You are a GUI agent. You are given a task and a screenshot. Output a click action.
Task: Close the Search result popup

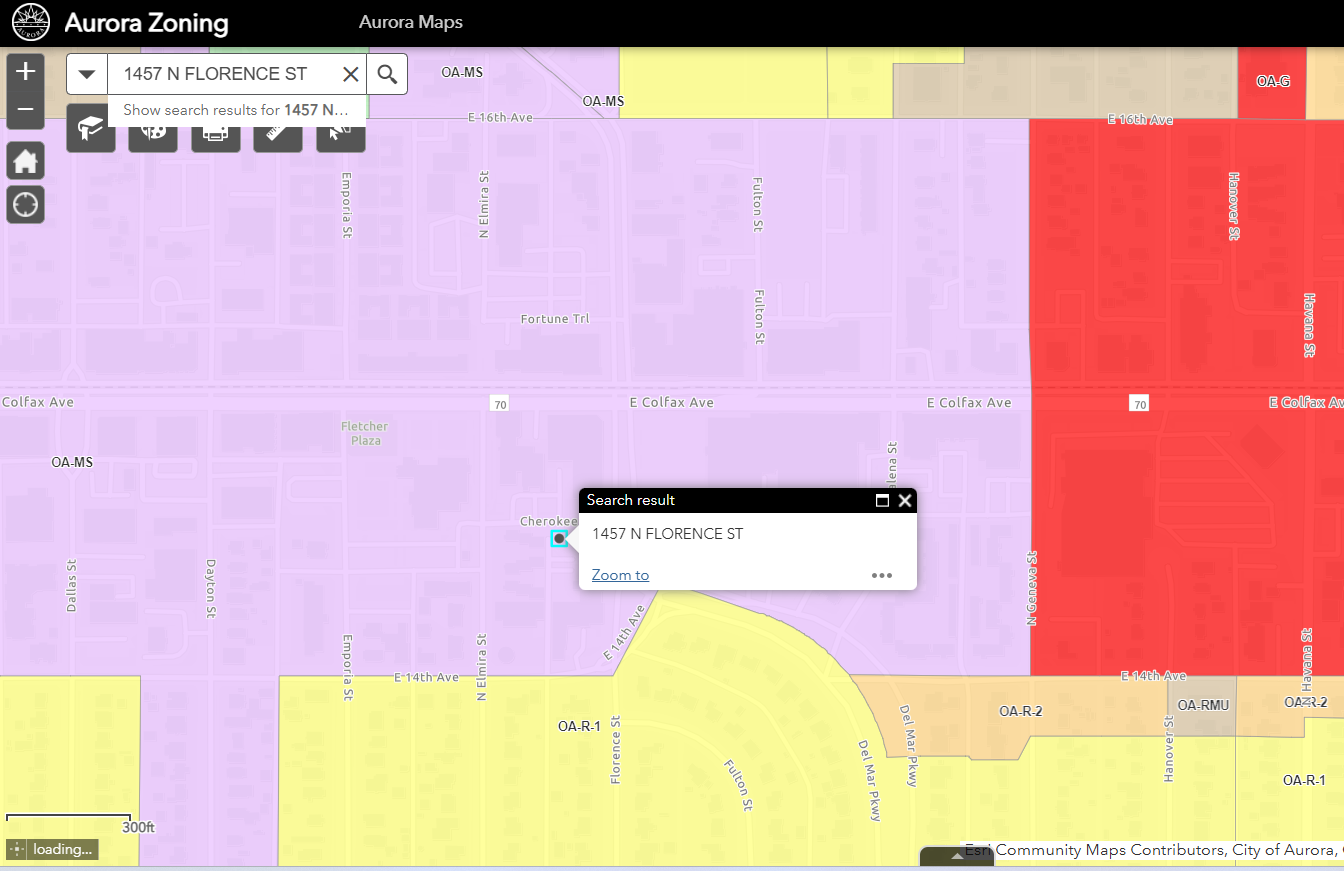tap(905, 500)
